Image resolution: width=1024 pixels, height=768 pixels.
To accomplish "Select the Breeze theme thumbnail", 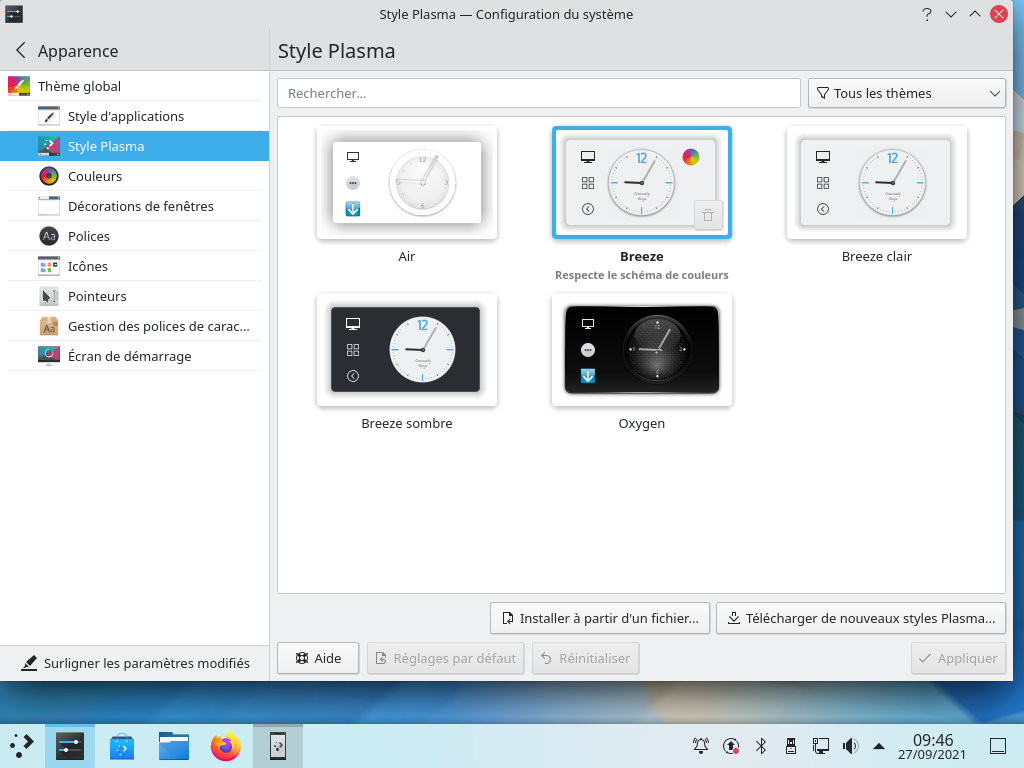I will pyautogui.click(x=641, y=183).
